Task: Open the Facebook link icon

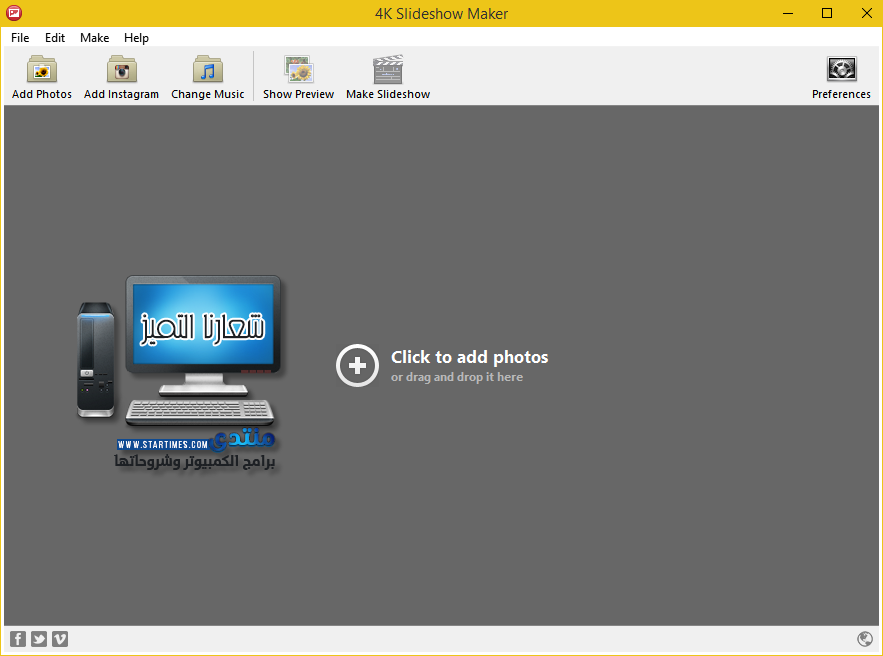Action: coord(18,639)
